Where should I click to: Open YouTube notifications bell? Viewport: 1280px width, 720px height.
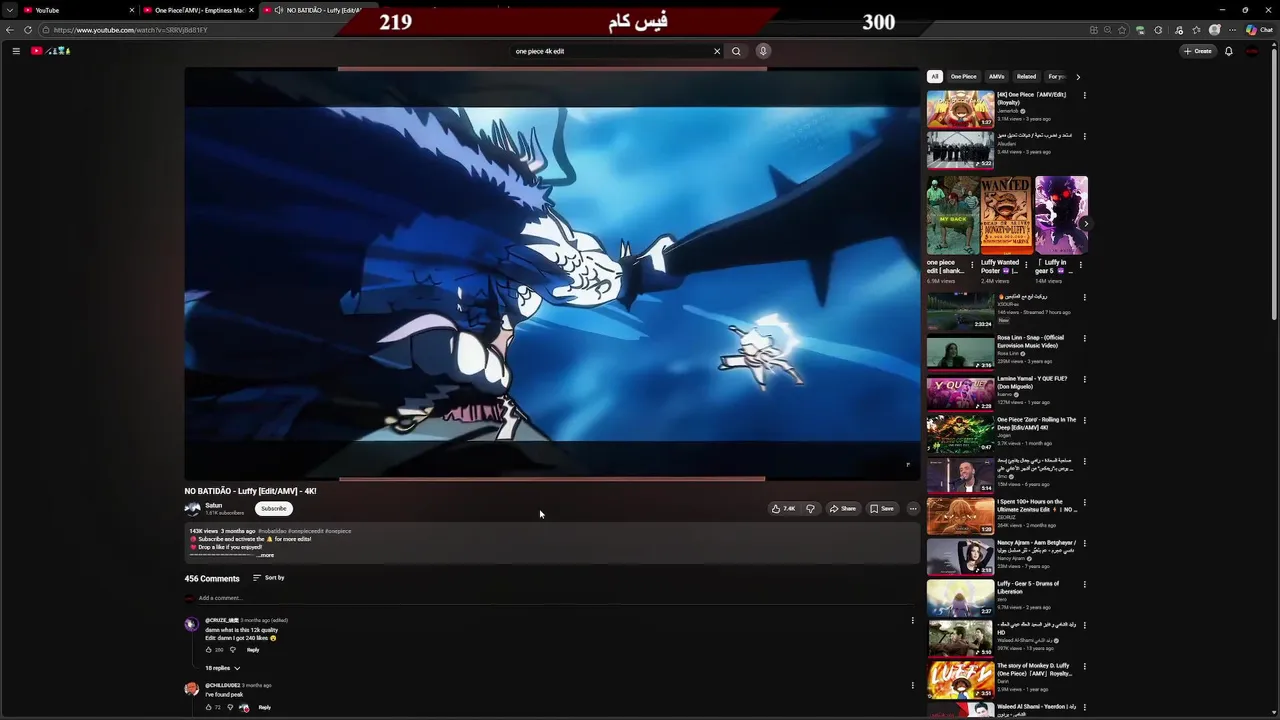[1229, 51]
